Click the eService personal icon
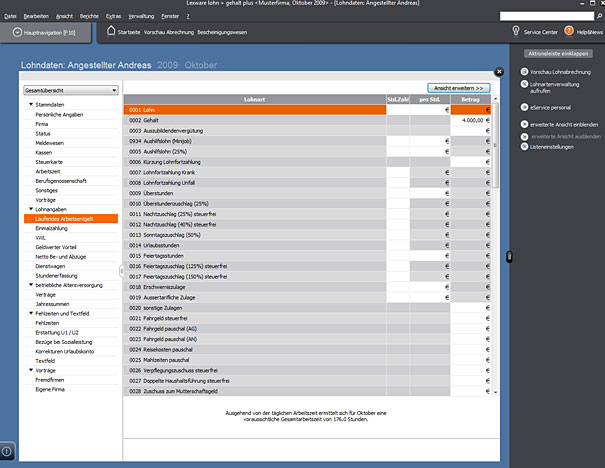Screen dimensions: 605x468 pyautogui.click(x=524, y=106)
